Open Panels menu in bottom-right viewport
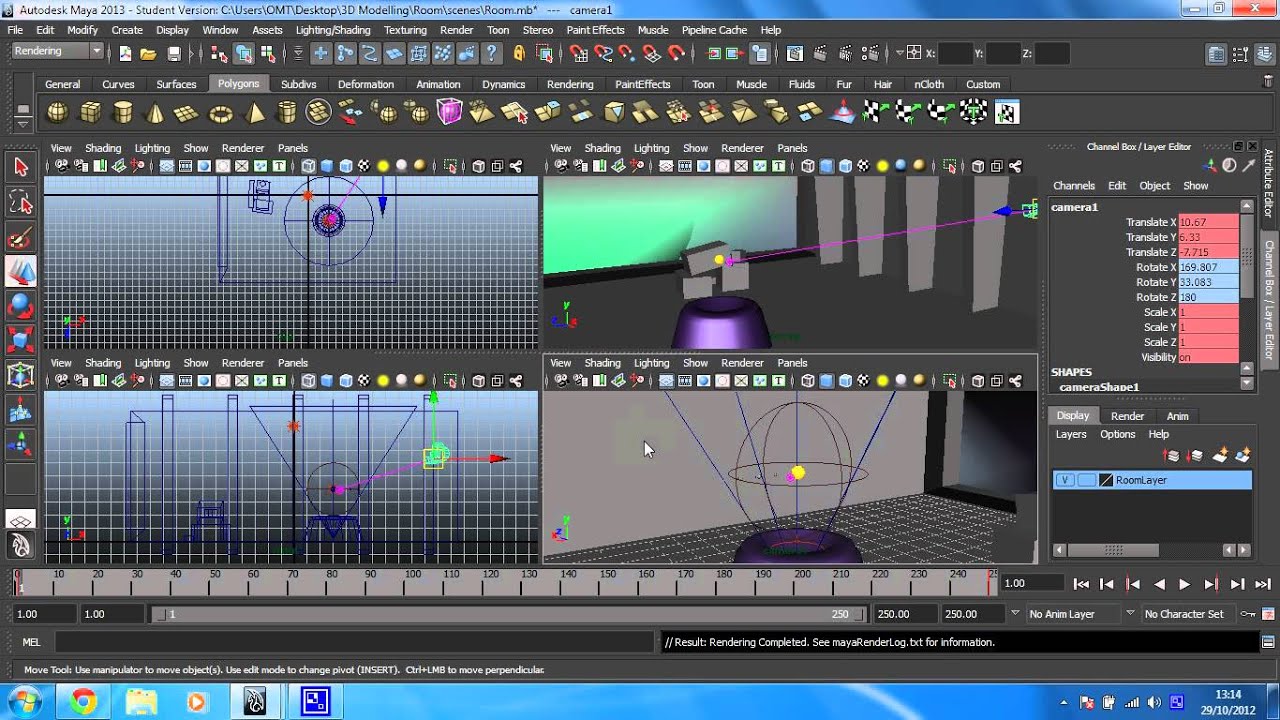 click(x=792, y=363)
